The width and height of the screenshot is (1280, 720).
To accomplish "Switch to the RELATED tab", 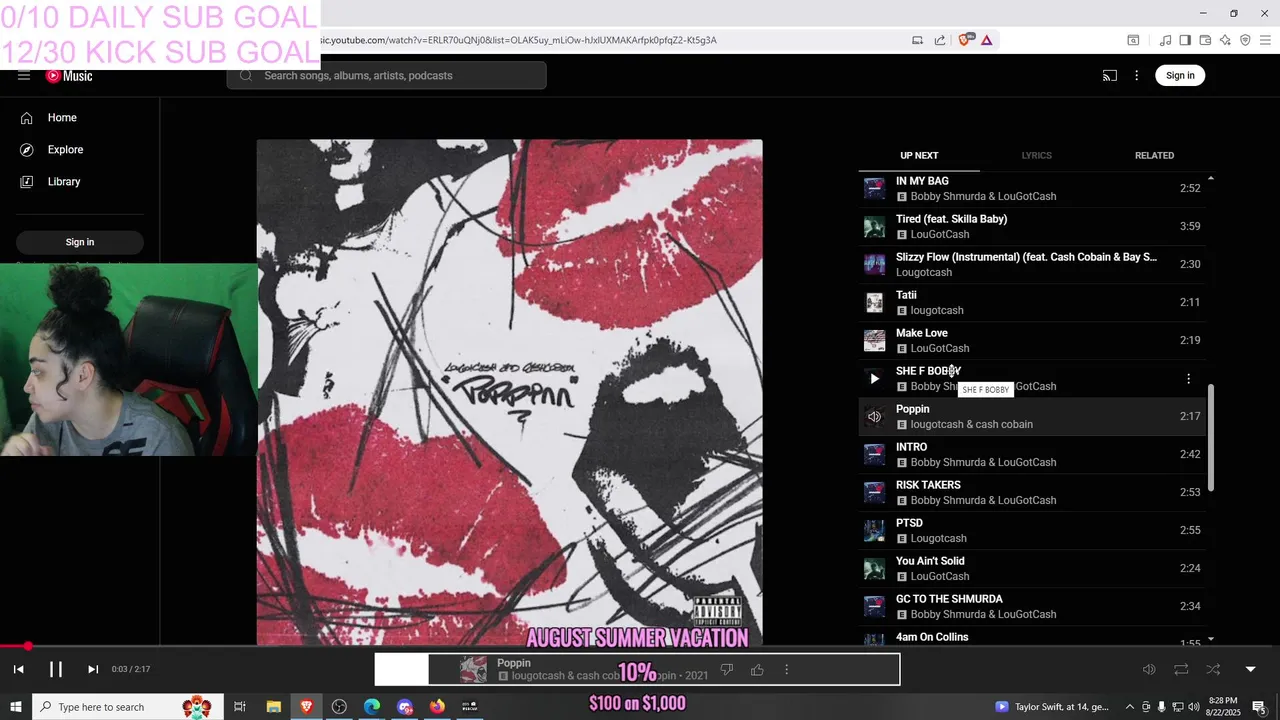I will coord(1154,156).
